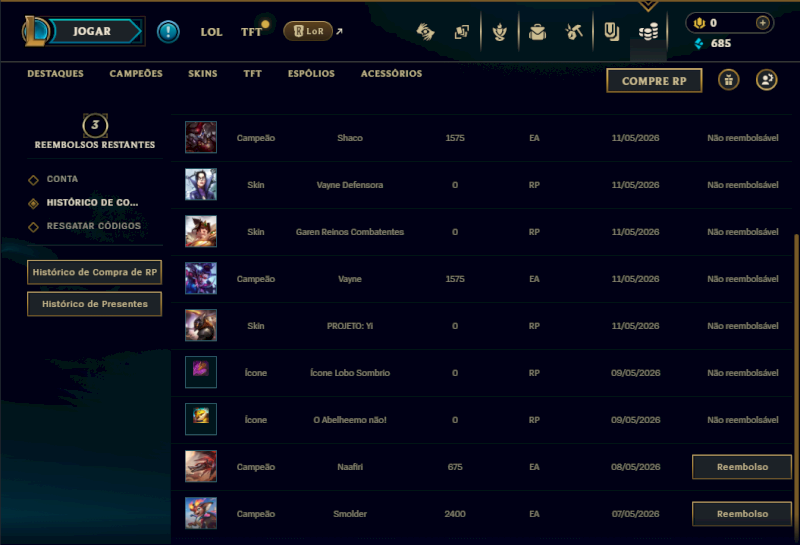Click the Smolder champion thumbnail
The height and width of the screenshot is (545, 800).
[201, 513]
